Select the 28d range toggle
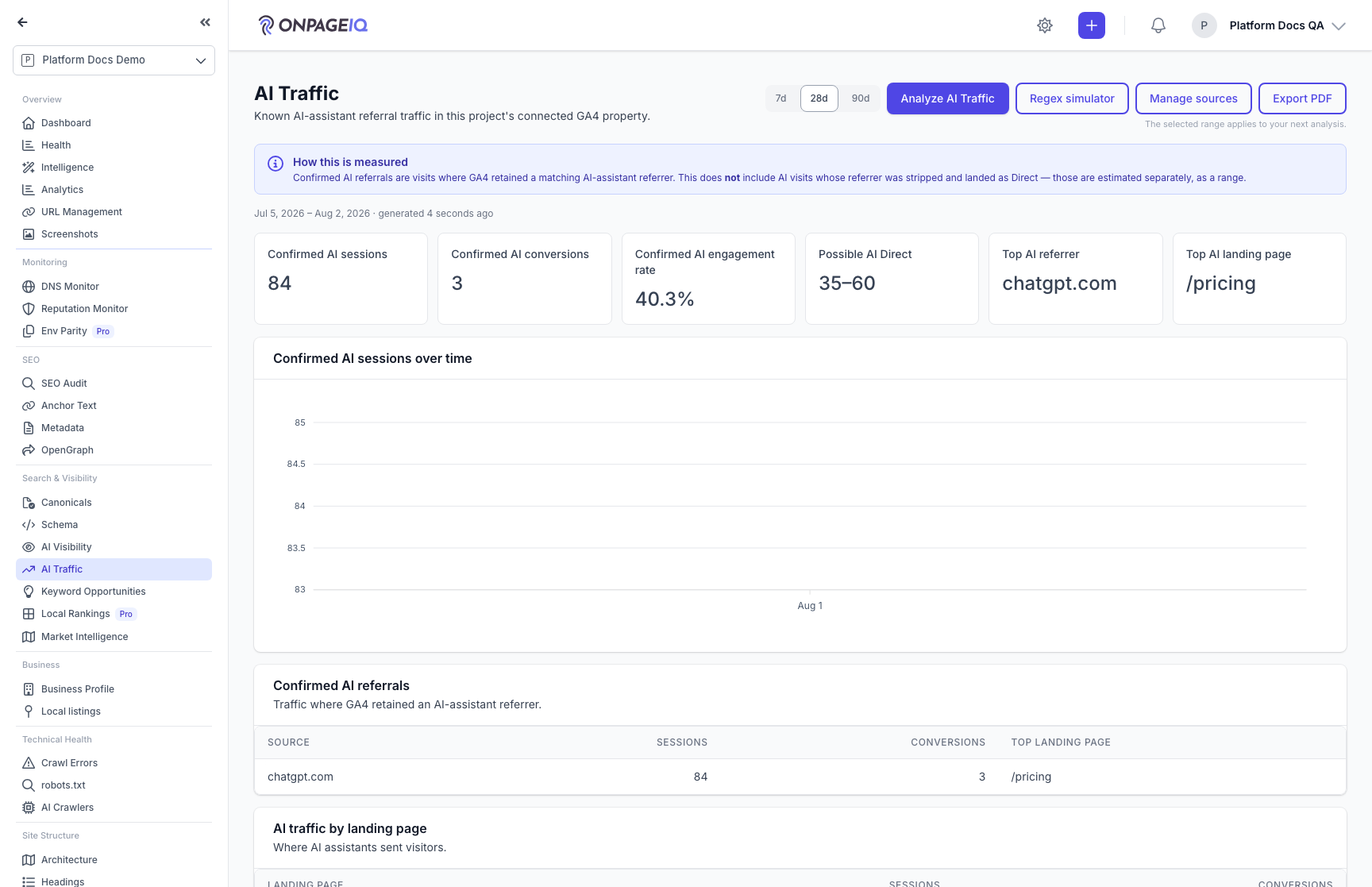The height and width of the screenshot is (887, 1372). (x=819, y=98)
